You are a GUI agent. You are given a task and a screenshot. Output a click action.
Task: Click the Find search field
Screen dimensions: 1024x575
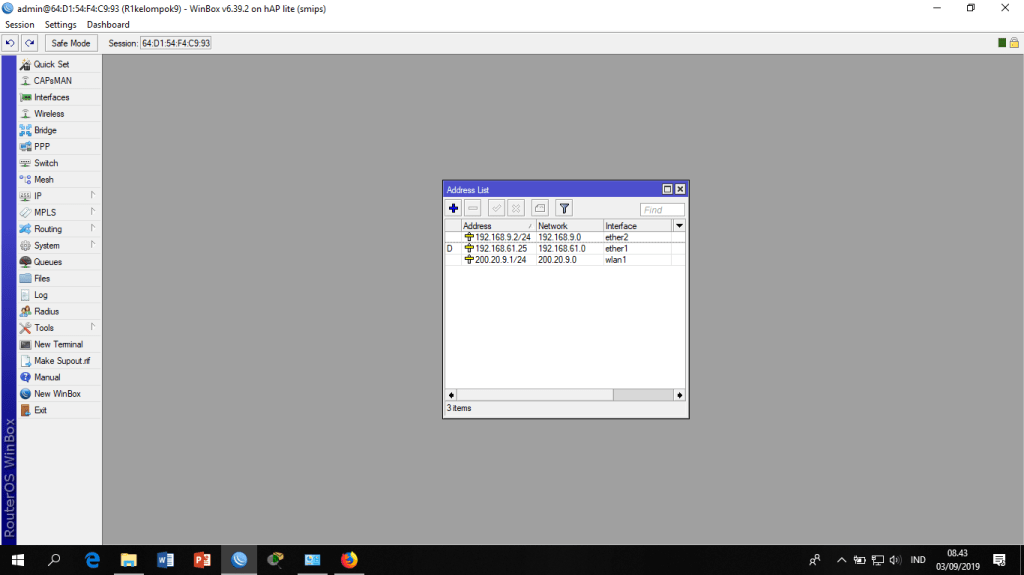point(662,210)
